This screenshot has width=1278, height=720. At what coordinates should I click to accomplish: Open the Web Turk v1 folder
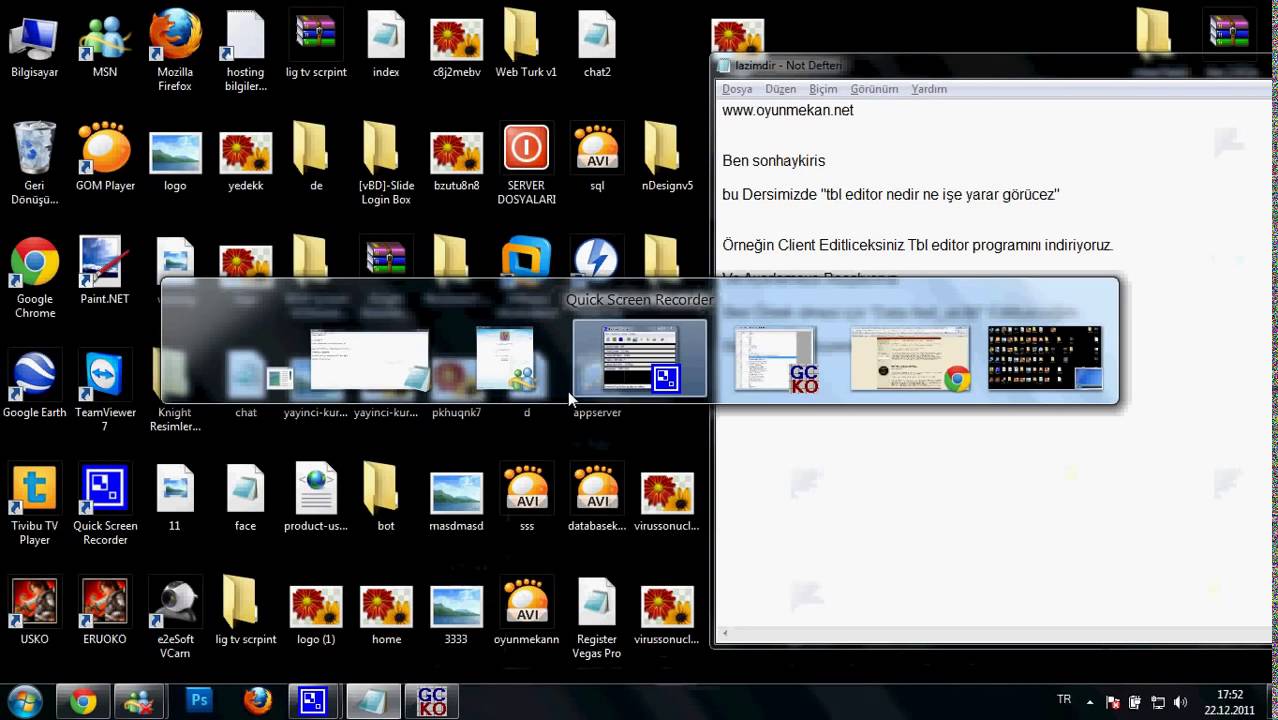[x=526, y=45]
